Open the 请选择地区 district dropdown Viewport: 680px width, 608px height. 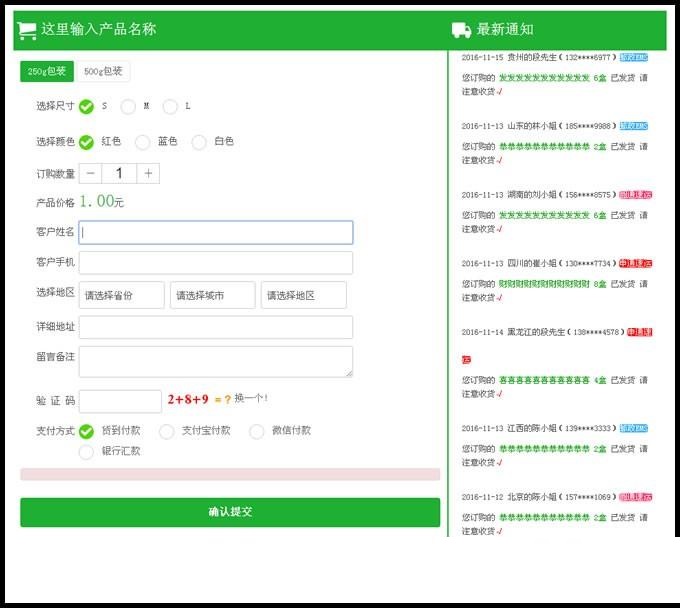tap(303, 295)
